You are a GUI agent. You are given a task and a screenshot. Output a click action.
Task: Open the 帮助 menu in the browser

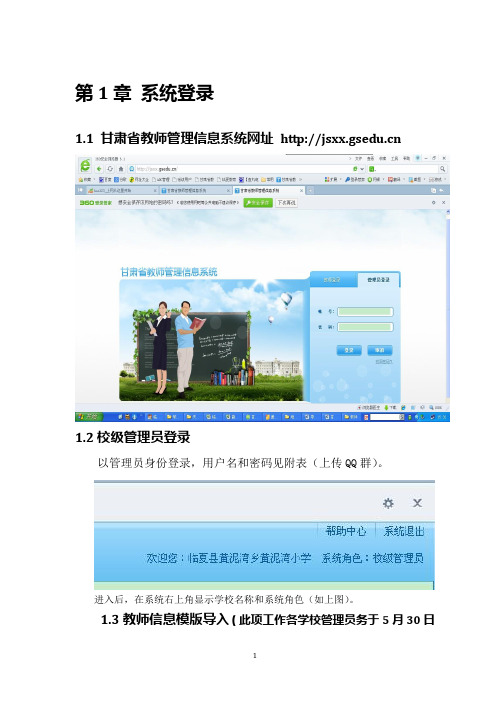[x=406, y=158]
